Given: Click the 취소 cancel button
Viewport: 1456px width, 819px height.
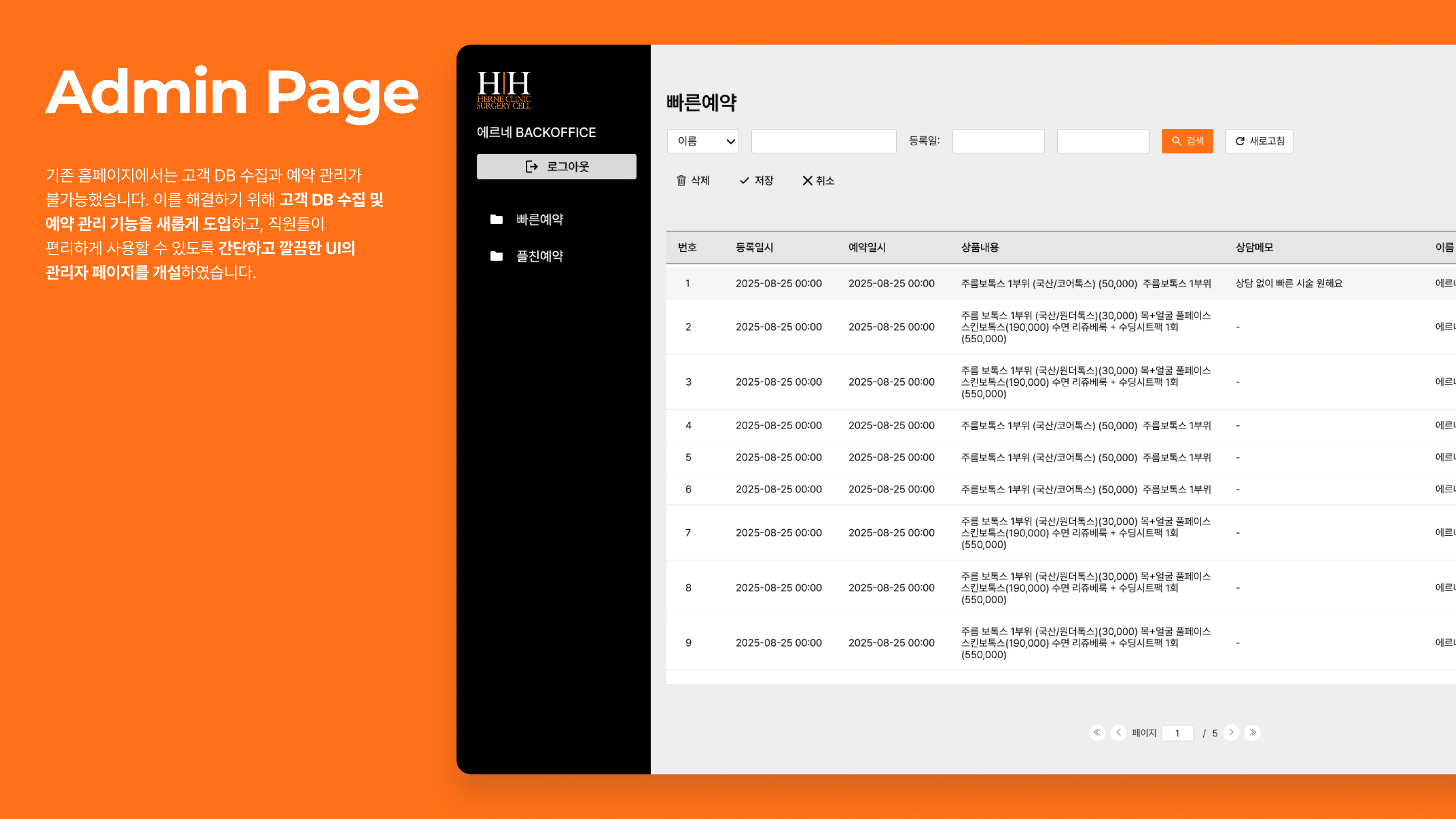Looking at the screenshot, I should (x=818, y=180).
